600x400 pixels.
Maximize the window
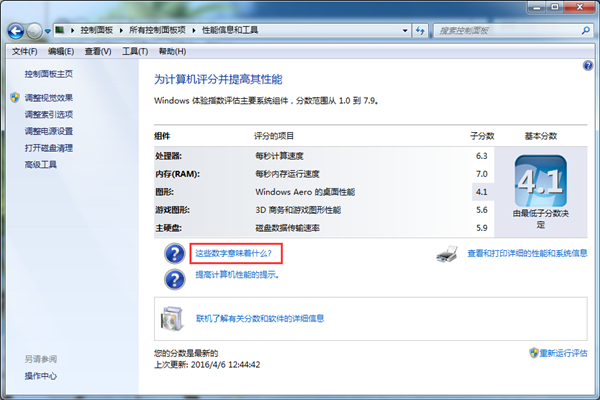(555, 7)
